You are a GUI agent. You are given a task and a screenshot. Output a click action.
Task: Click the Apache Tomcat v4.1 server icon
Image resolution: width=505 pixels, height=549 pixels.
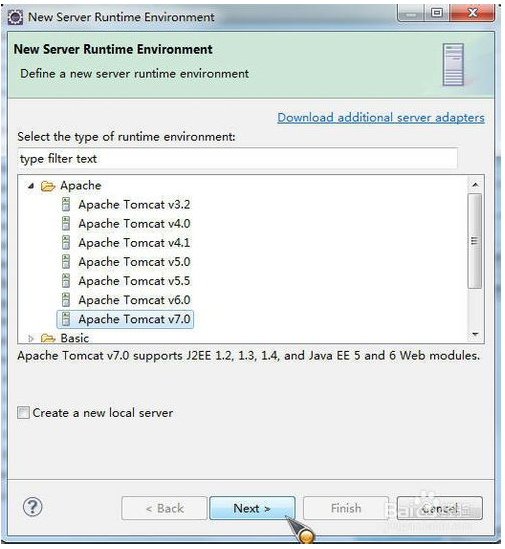66,243
